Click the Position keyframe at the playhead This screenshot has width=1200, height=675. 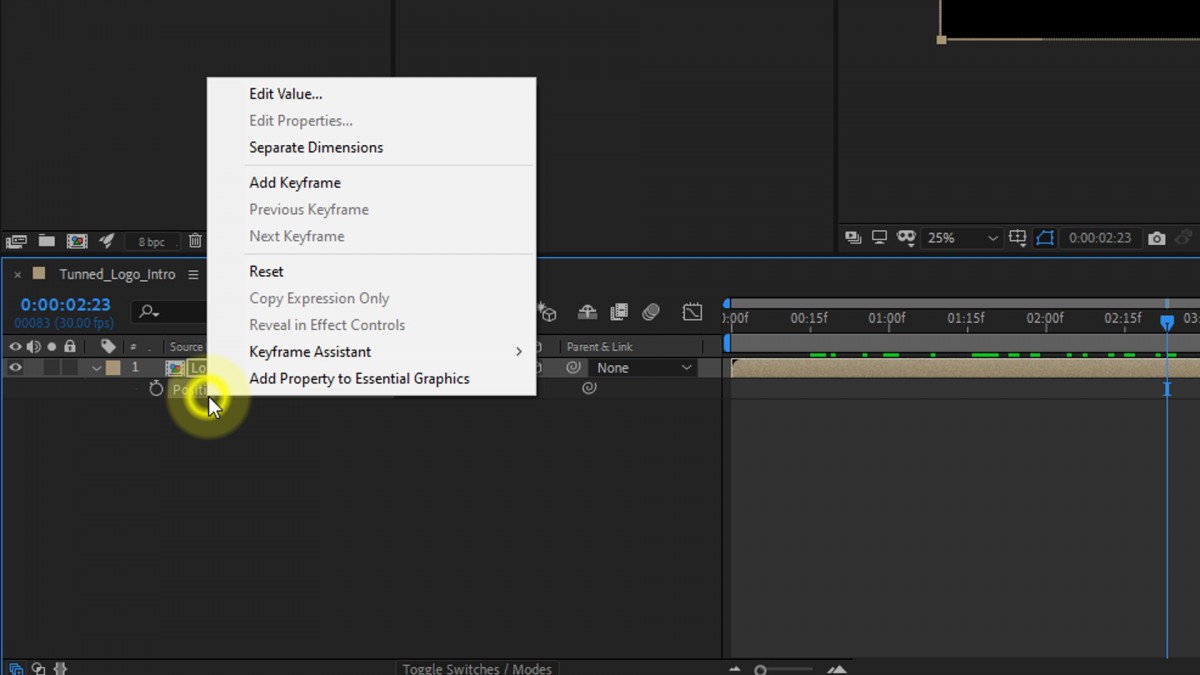coord(1167,389)
